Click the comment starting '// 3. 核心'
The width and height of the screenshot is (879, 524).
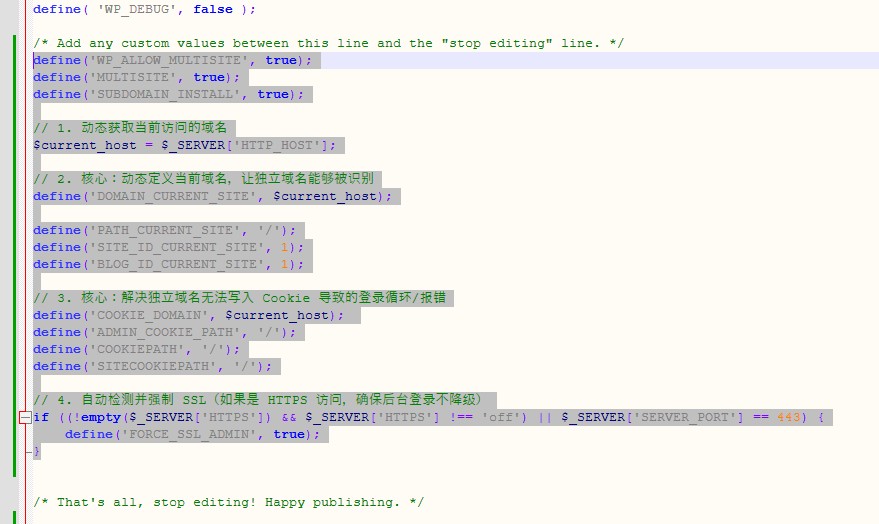tap(240, 298)
